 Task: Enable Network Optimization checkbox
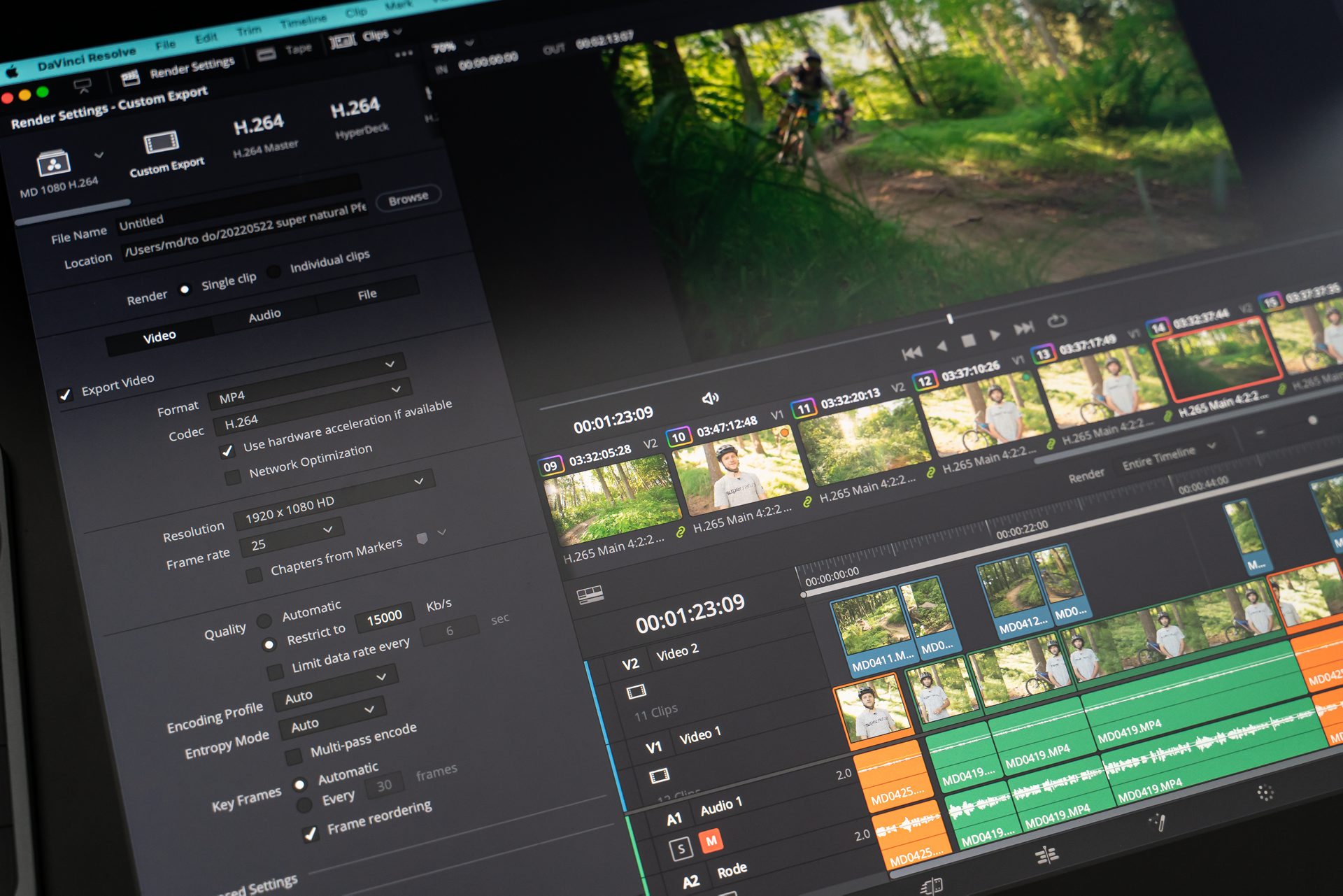pyautogui.click(x=232, y=478)
